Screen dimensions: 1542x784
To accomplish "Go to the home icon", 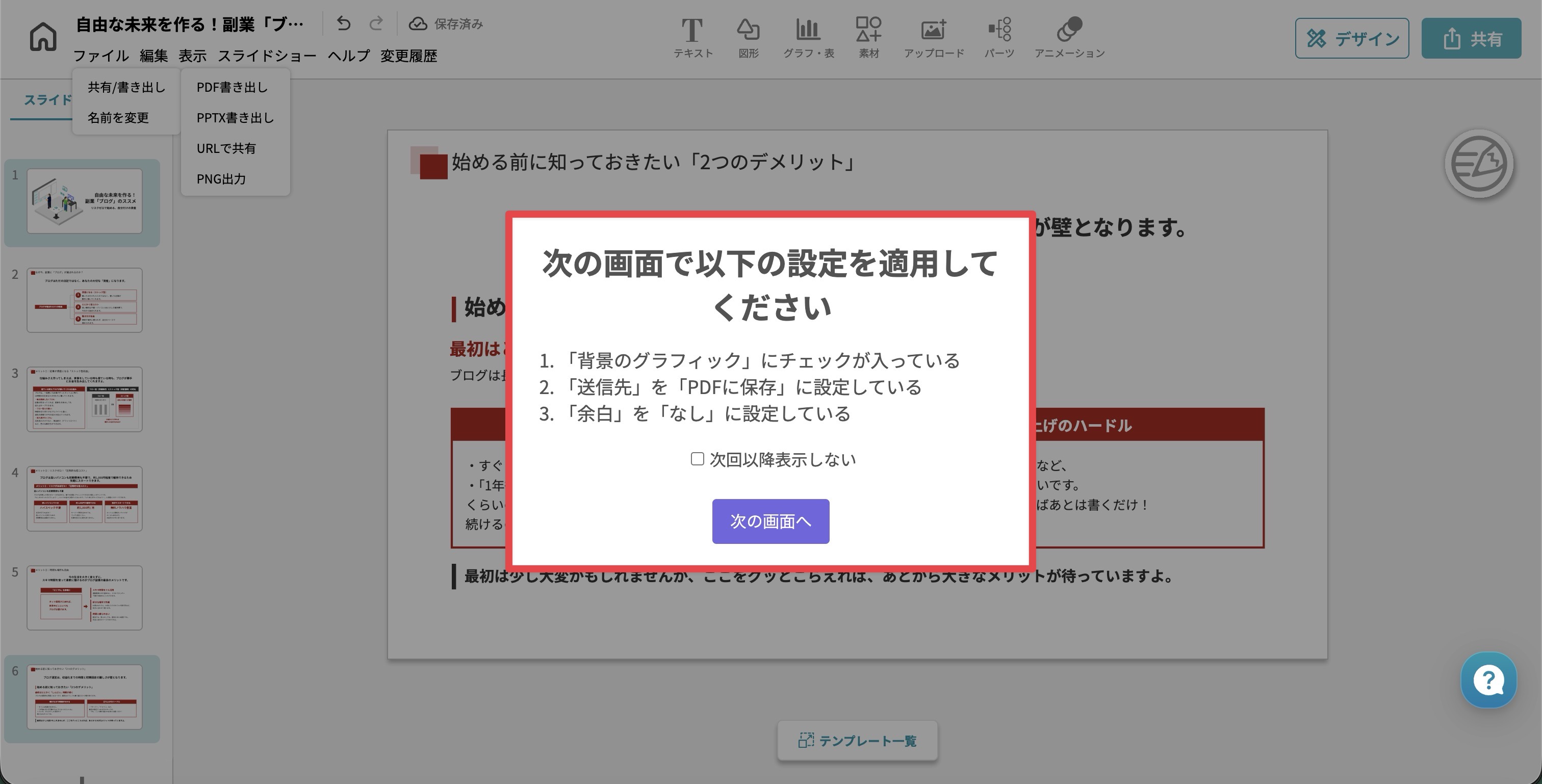I will point(42,37).
